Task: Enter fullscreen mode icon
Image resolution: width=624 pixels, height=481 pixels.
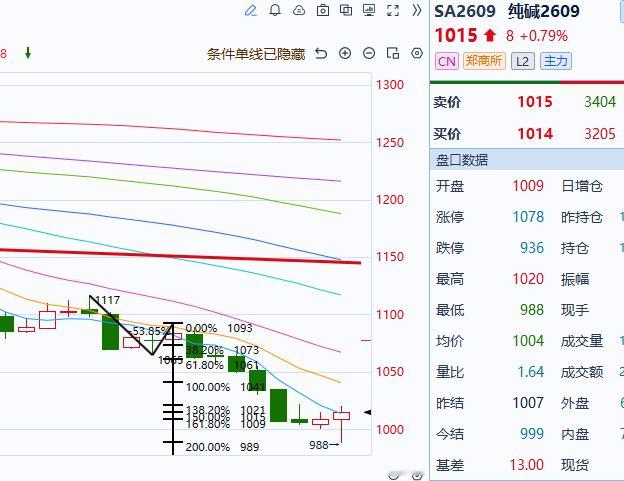Action: pos(393,10)
